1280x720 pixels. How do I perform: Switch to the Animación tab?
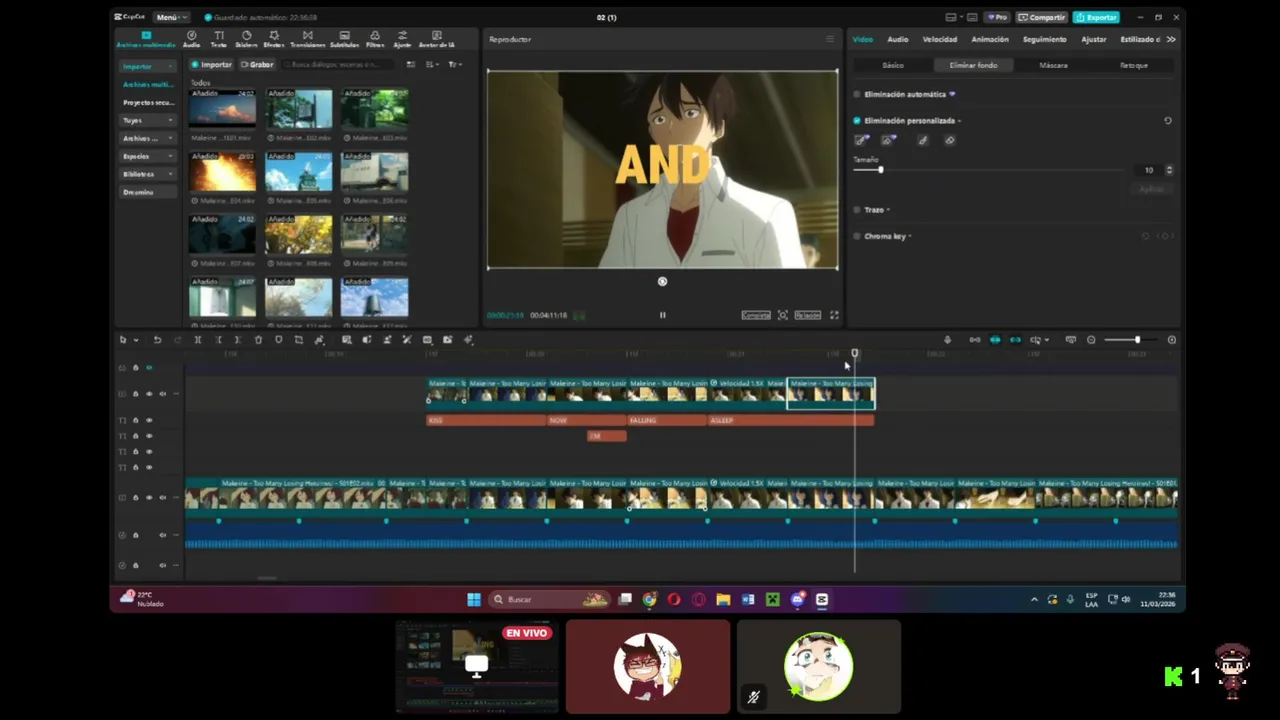(990, 39)
